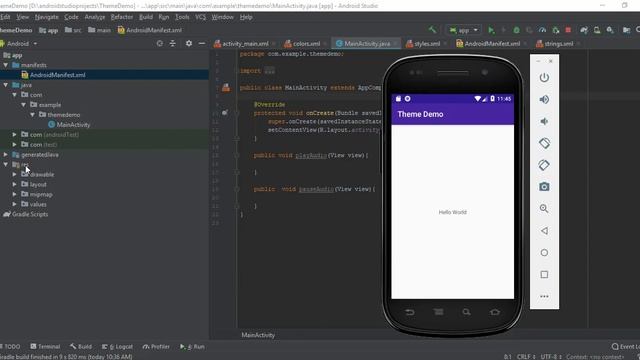Screen dimensions: 640x360
Task: Open the Build menu
Action: pyautogui.click(x=146, y=17)
